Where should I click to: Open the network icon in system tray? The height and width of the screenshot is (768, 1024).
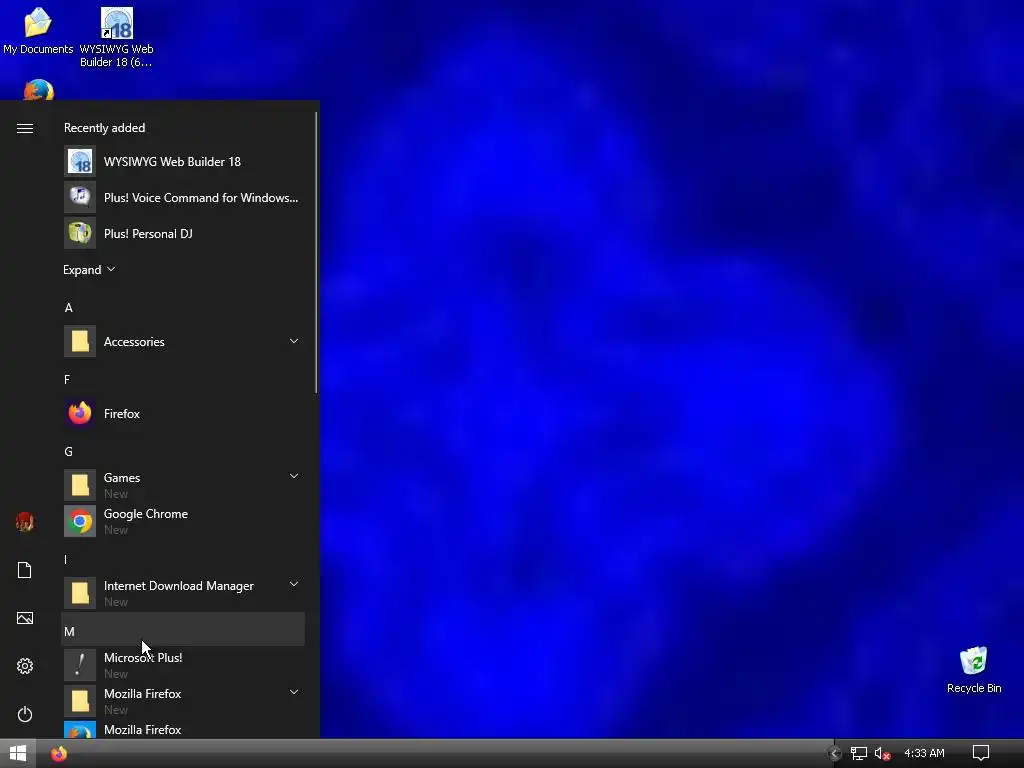(x=858, y=754)
